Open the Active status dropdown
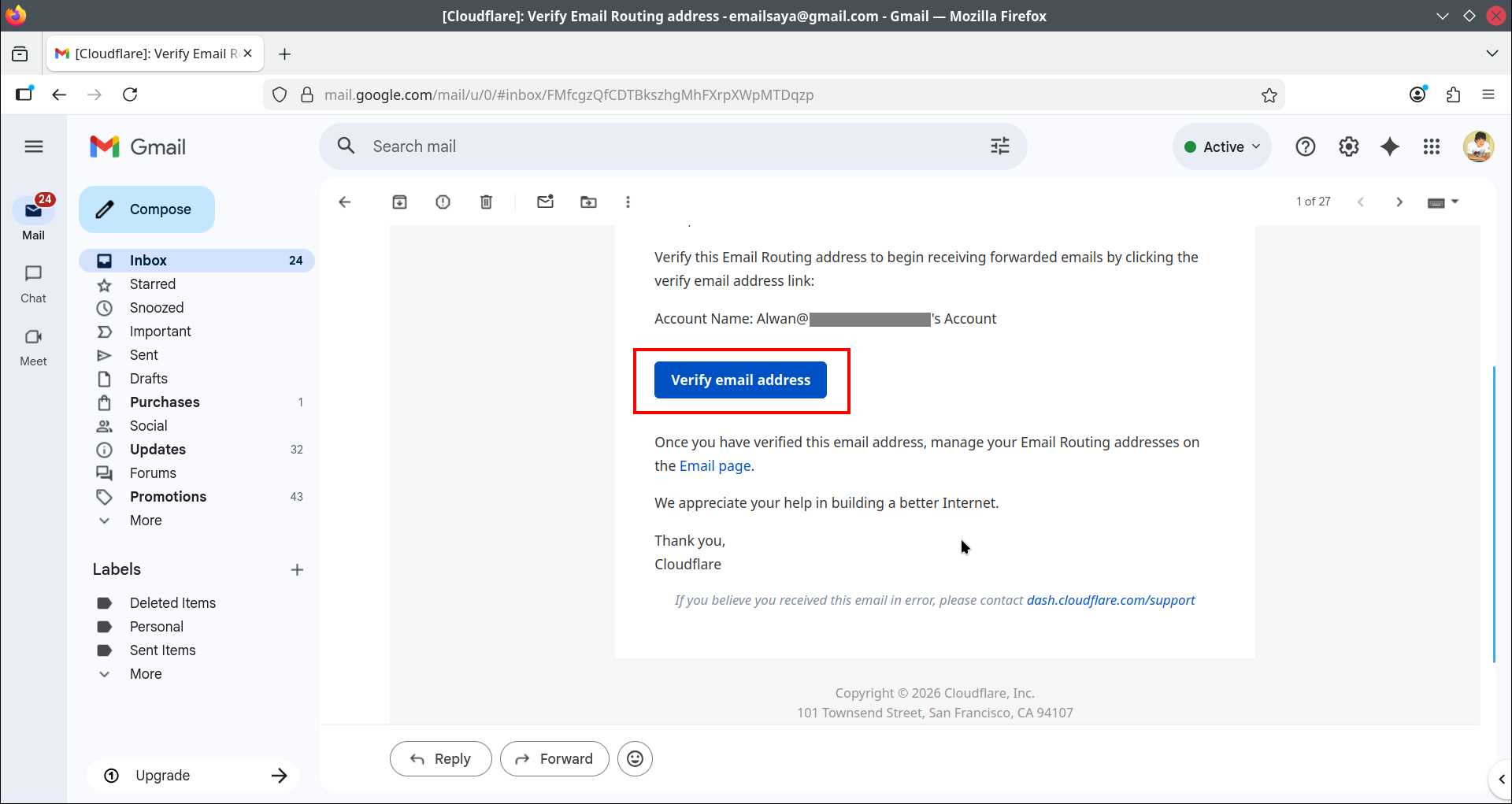Screen dimensions: 1512x804 click(x=1222, y=147)
